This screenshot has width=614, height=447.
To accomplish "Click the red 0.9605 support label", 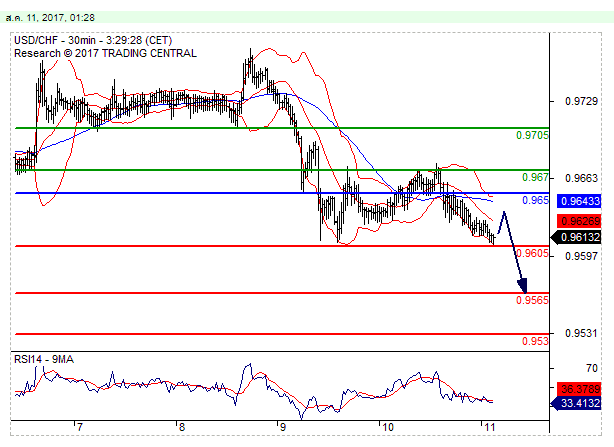I will pyautogui.click(x=532, y=253).
